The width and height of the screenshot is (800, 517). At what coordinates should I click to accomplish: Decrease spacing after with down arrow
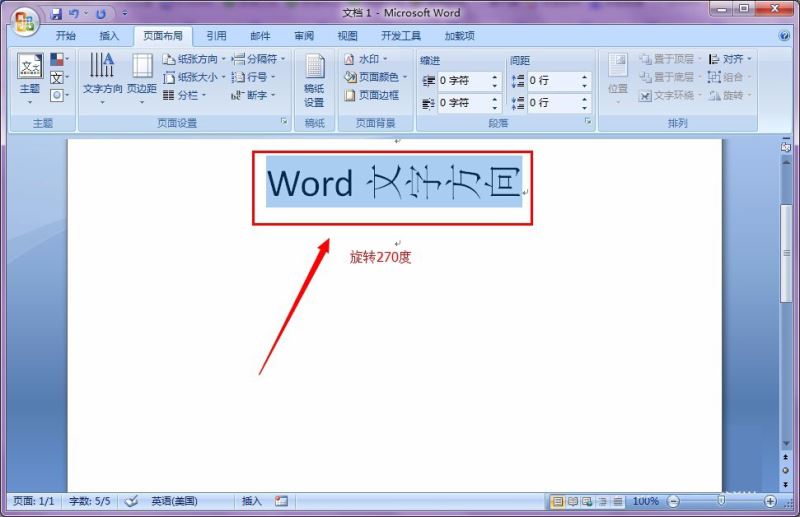click(585, 108)
